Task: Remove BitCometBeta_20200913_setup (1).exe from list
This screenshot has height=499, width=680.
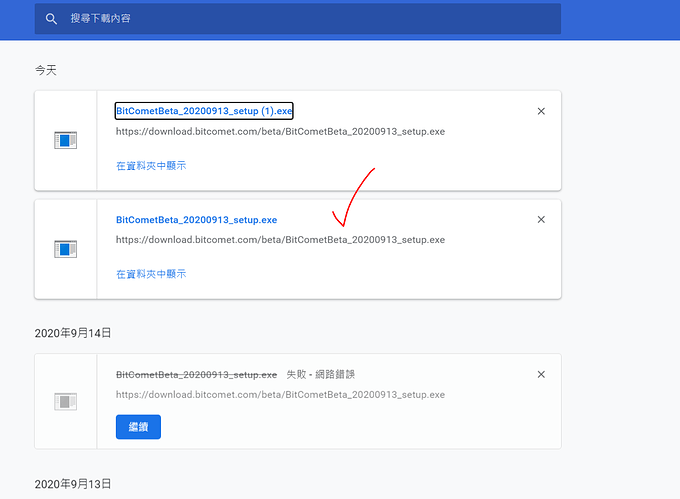Action: pos(541,111)
